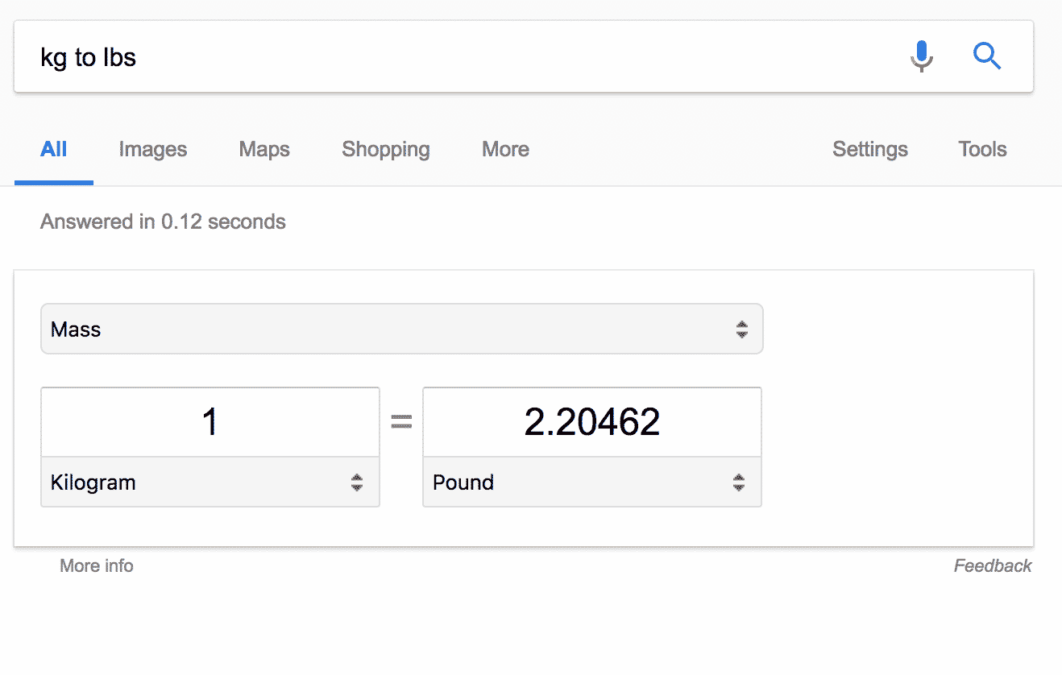Viewport: 1062px width, 675px height.
Task: Click the 'kg to lbs' search box
Action: point(450,57)
